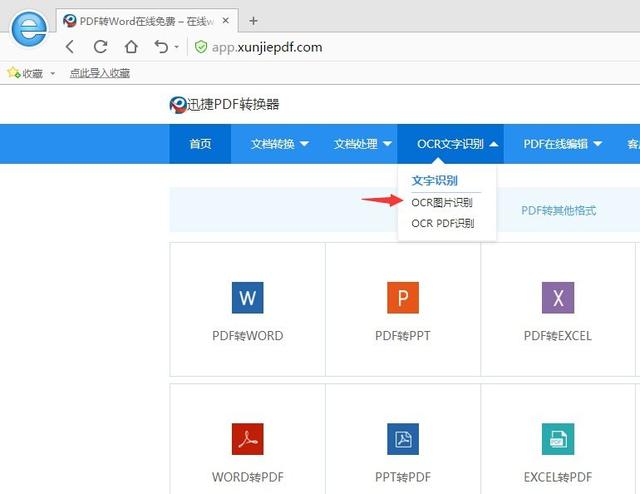640x494 pixels.
Task: Go to the browser home page icon
Action: tap(131, 47)
